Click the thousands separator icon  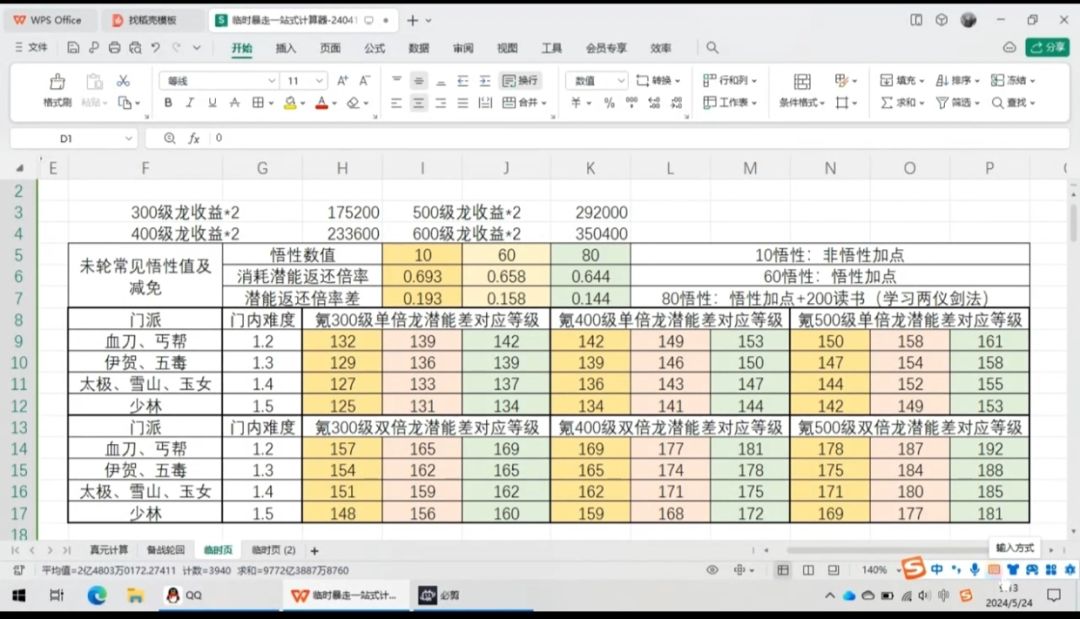tap(632, 103)
